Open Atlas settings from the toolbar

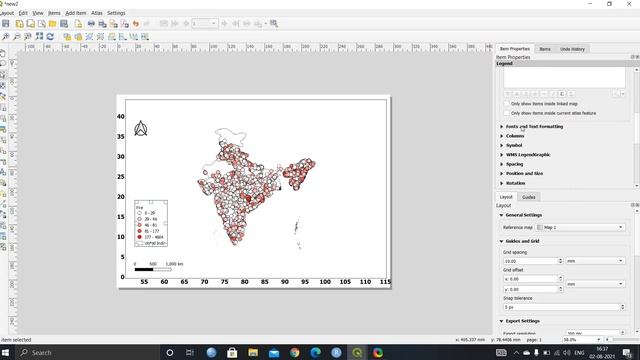274,24
